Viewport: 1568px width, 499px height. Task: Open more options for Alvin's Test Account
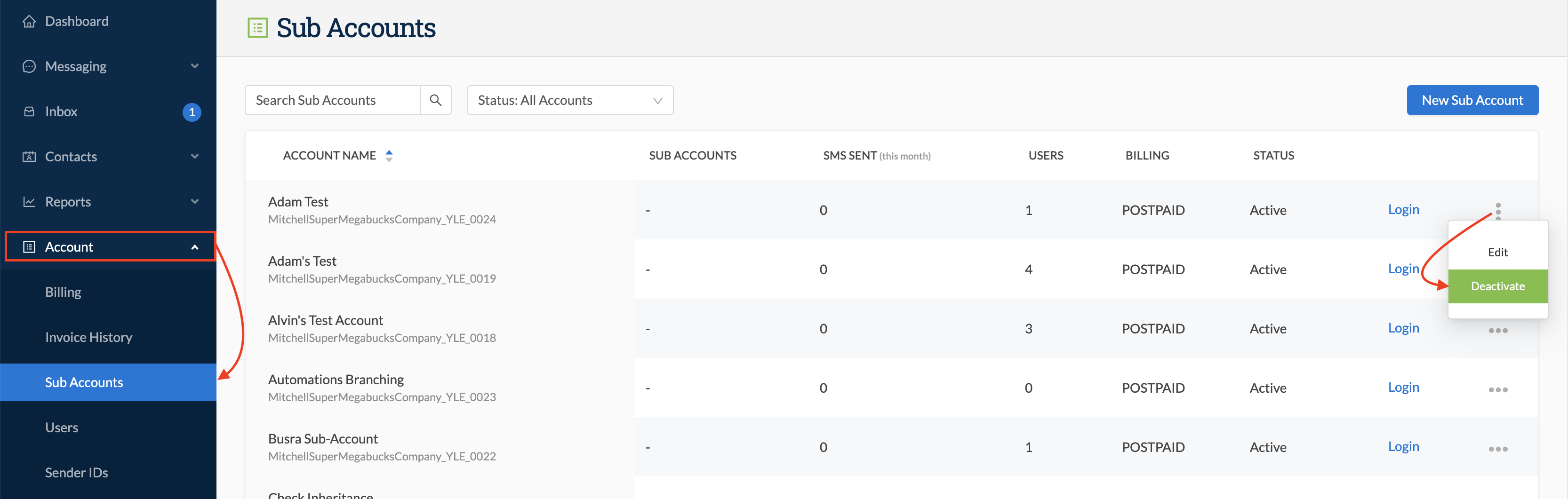(x=1498, y=331)
